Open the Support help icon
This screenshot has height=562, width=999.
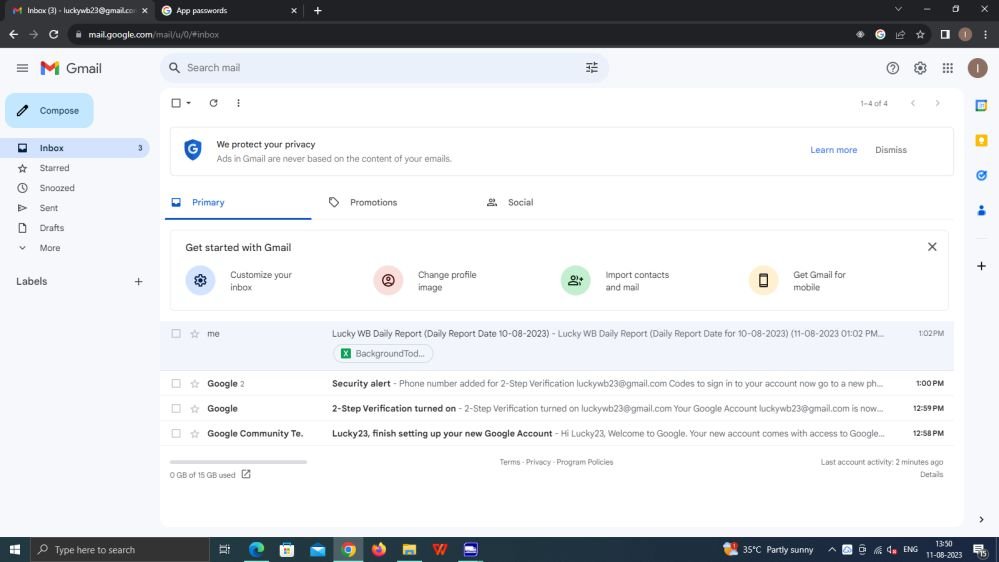click(x=892, y=68)
